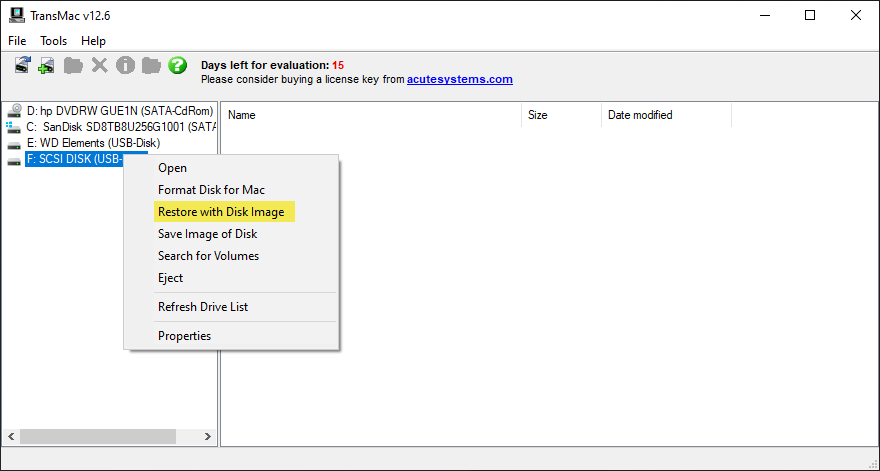Click the C: SanDisk drive icon

point(14,127)
